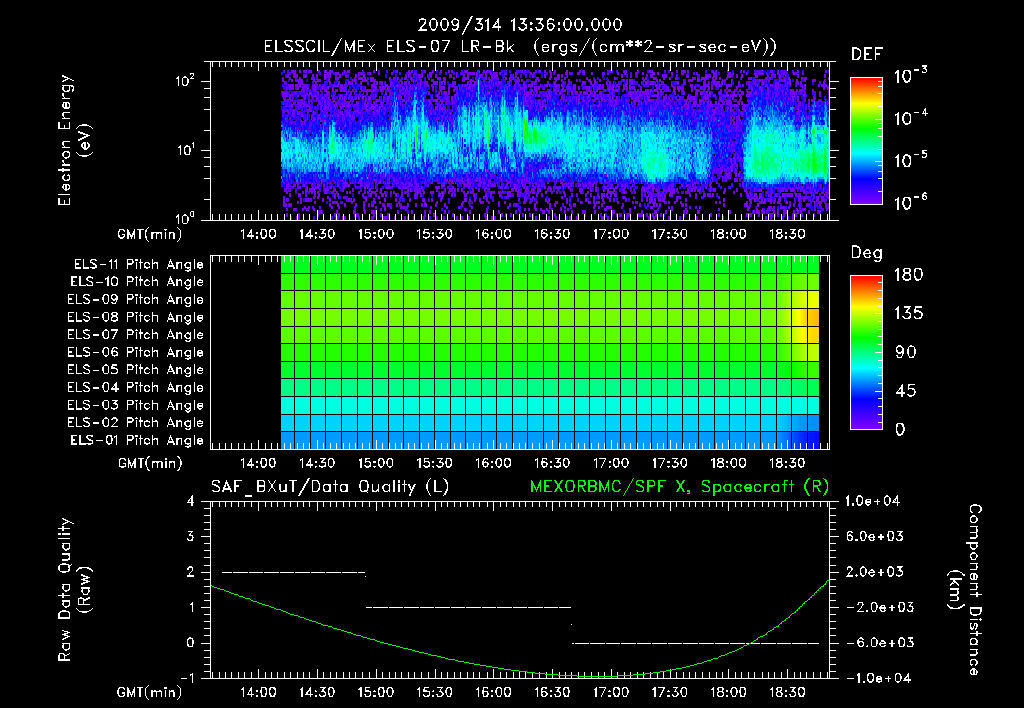The height and width of the screenshot is (708, 1024).
Task: Click the 1.0e+04 right axis value
Action: (x=872, y=501)
